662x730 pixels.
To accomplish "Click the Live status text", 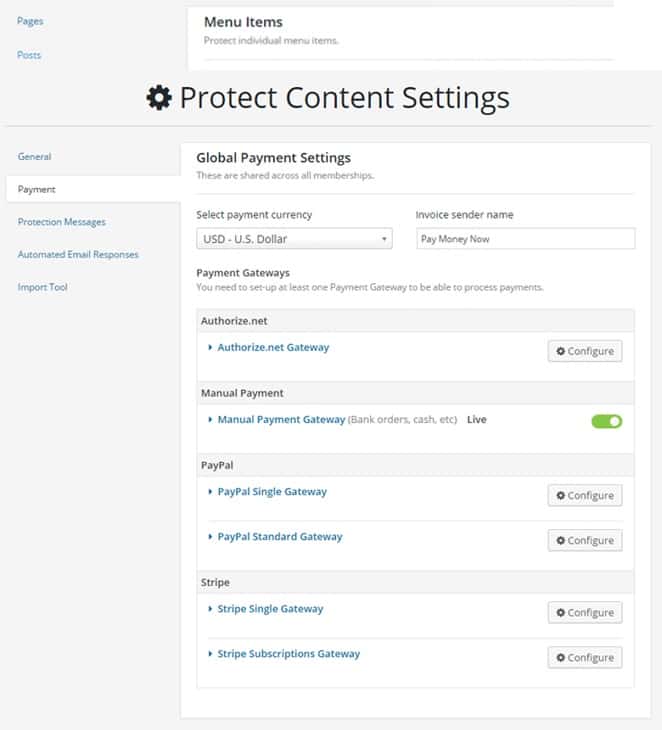I will pos(477,419).
